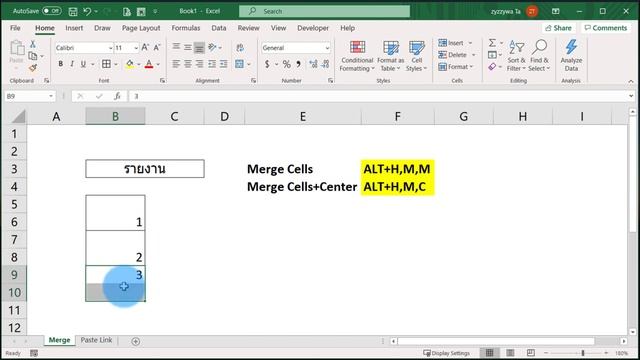Image resolution: width=640 pixels, height=360 pixels.
Task: Click the AutoSum sigma icon
Action: [492, 42]
